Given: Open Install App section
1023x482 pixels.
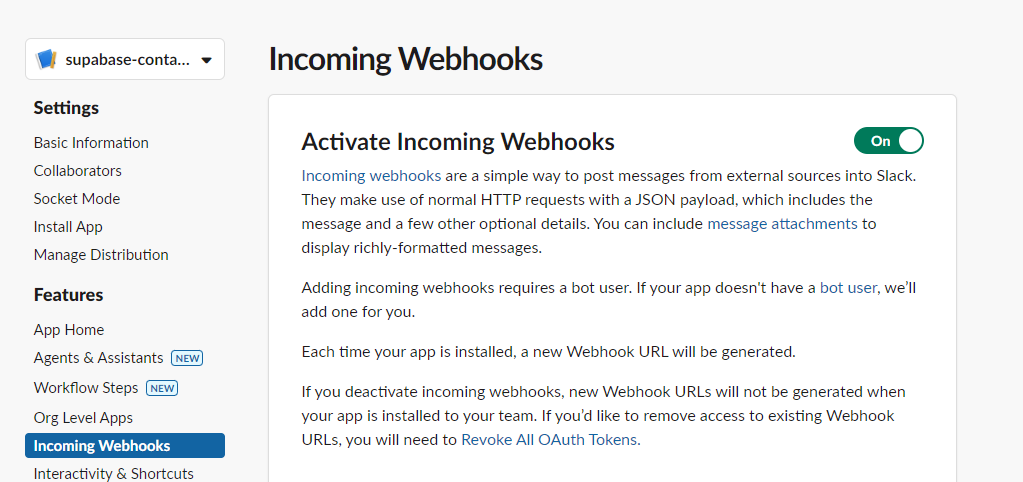Looking at the screenshot, I should tap(68, 227).
